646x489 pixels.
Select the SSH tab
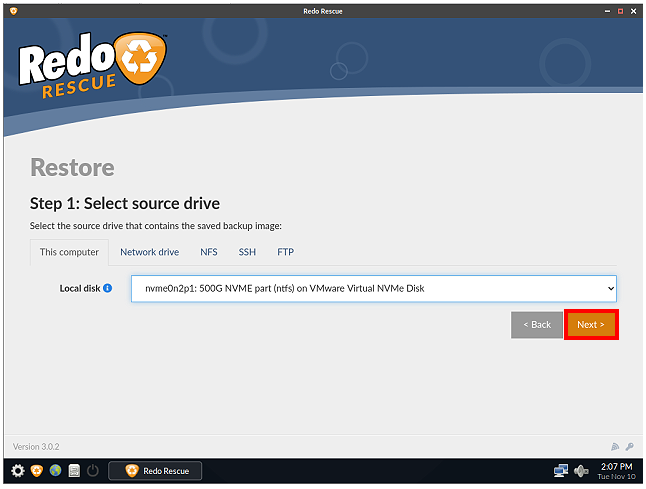[x=247, y=252]
